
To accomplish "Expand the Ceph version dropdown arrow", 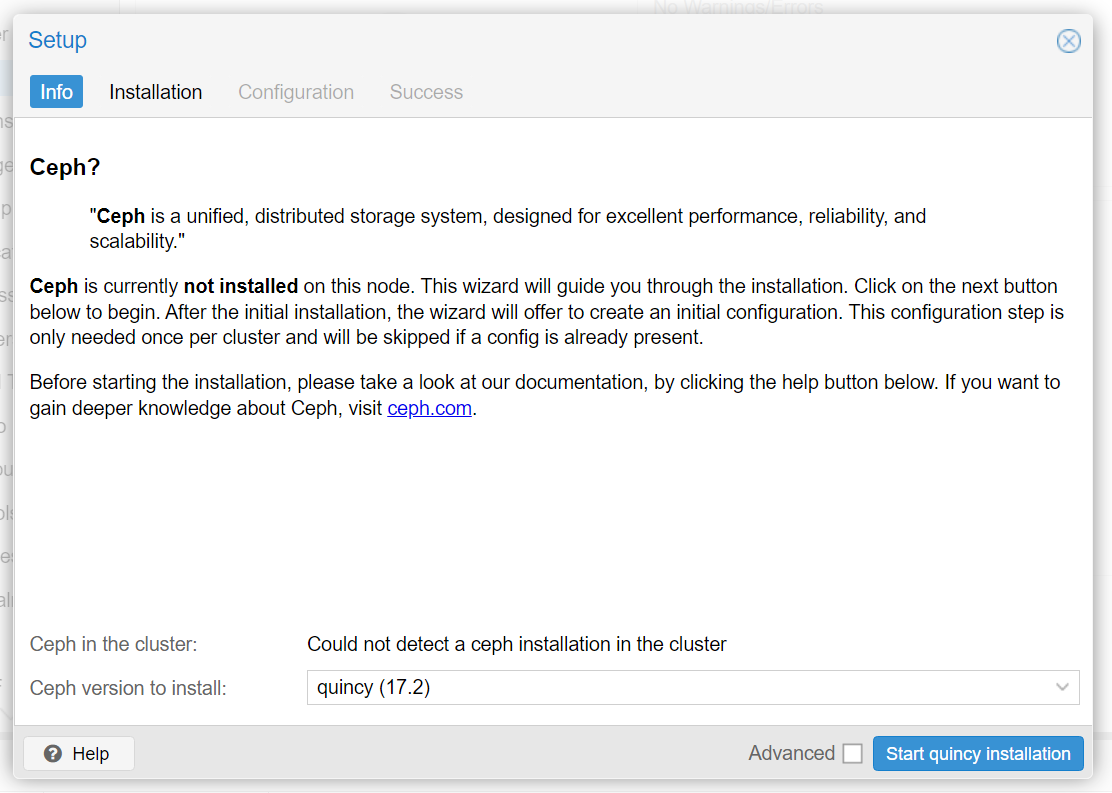I will click(x=1062, y=688).
